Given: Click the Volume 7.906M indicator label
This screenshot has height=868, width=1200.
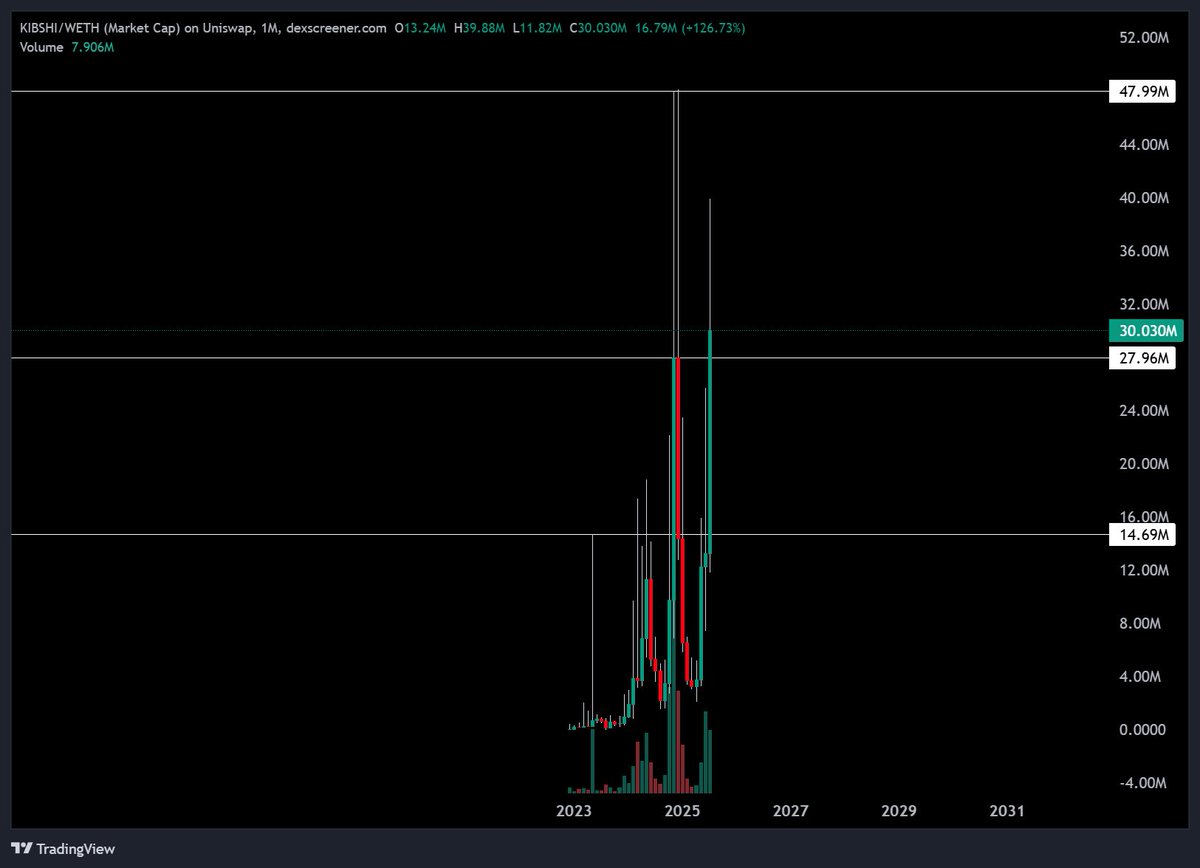Looking at the screenshot, I should tap(67, 48).
